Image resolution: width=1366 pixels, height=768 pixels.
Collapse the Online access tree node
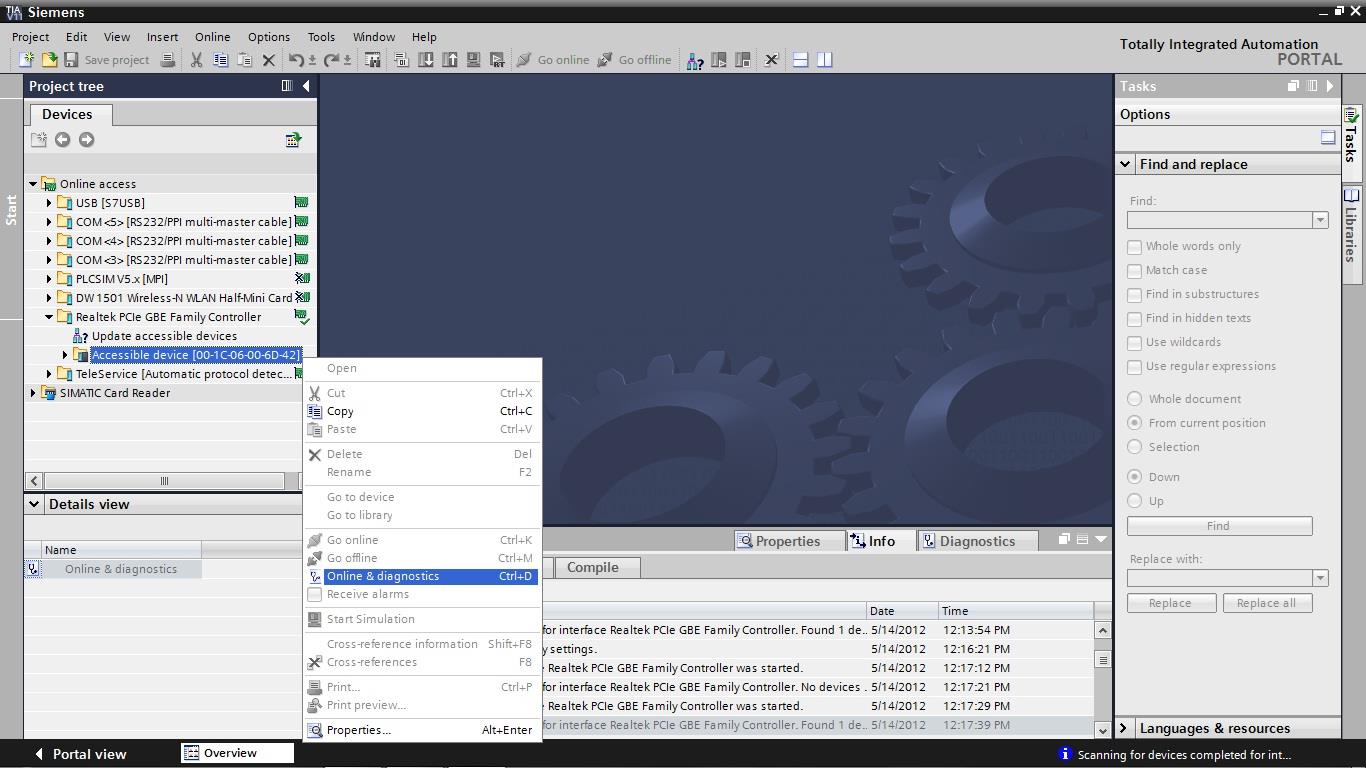33,184
